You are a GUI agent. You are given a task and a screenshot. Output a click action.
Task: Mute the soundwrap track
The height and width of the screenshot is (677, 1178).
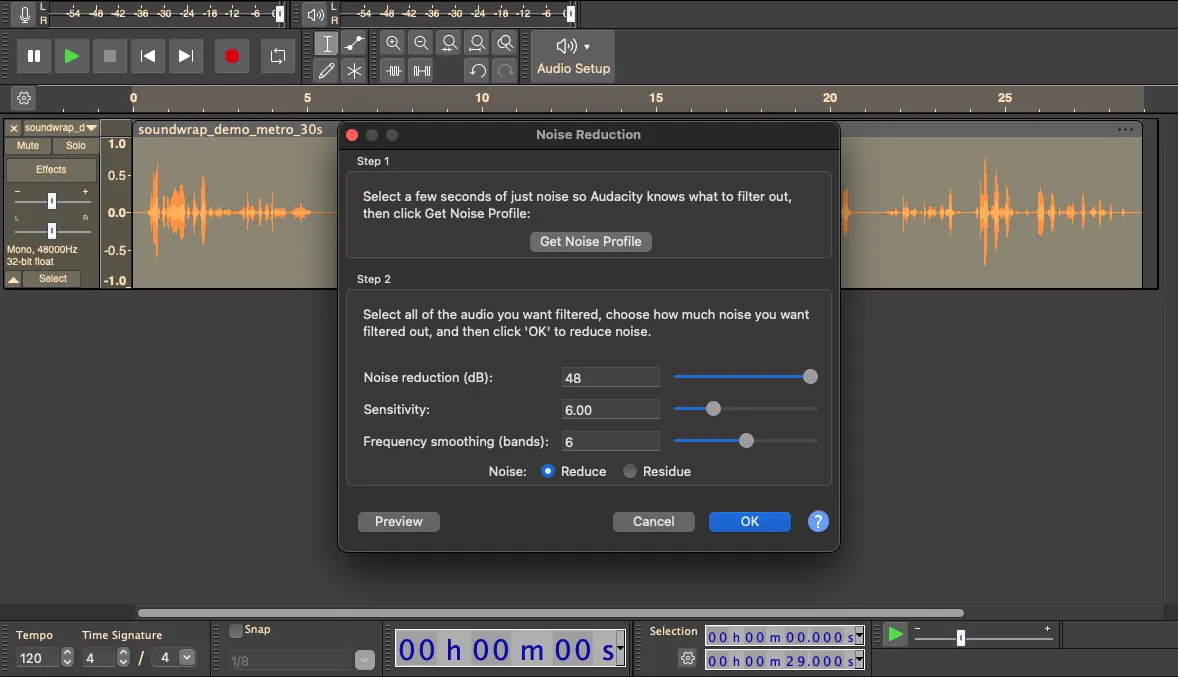coord(28,146)
